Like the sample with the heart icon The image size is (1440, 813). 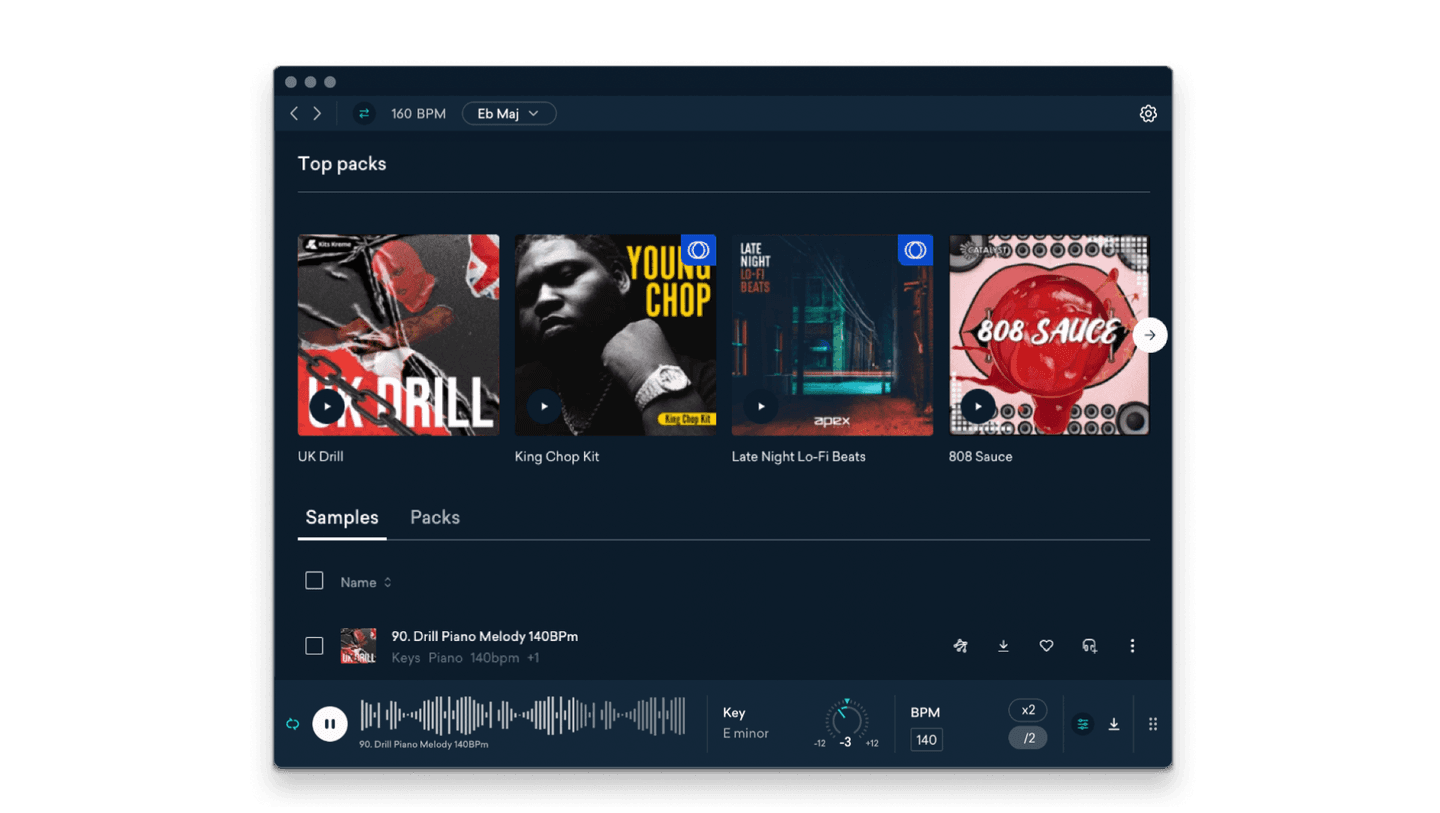tap(1046, 646)
